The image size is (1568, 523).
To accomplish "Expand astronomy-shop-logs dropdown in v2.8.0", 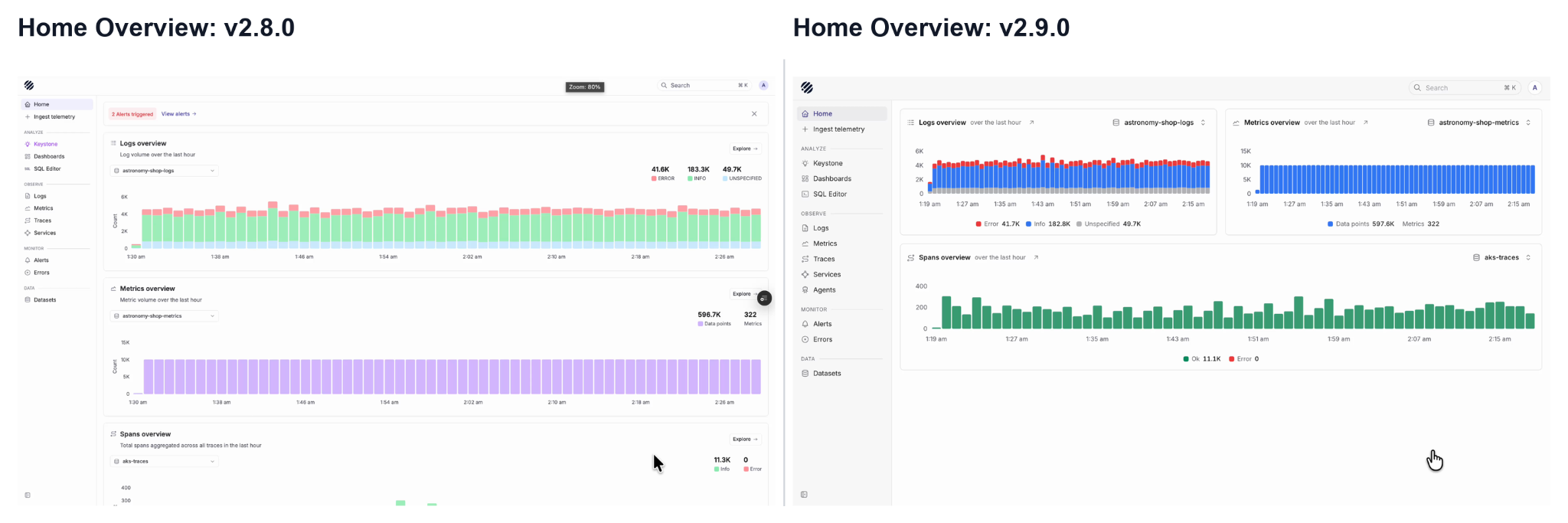I will click(x=164, y=171).
